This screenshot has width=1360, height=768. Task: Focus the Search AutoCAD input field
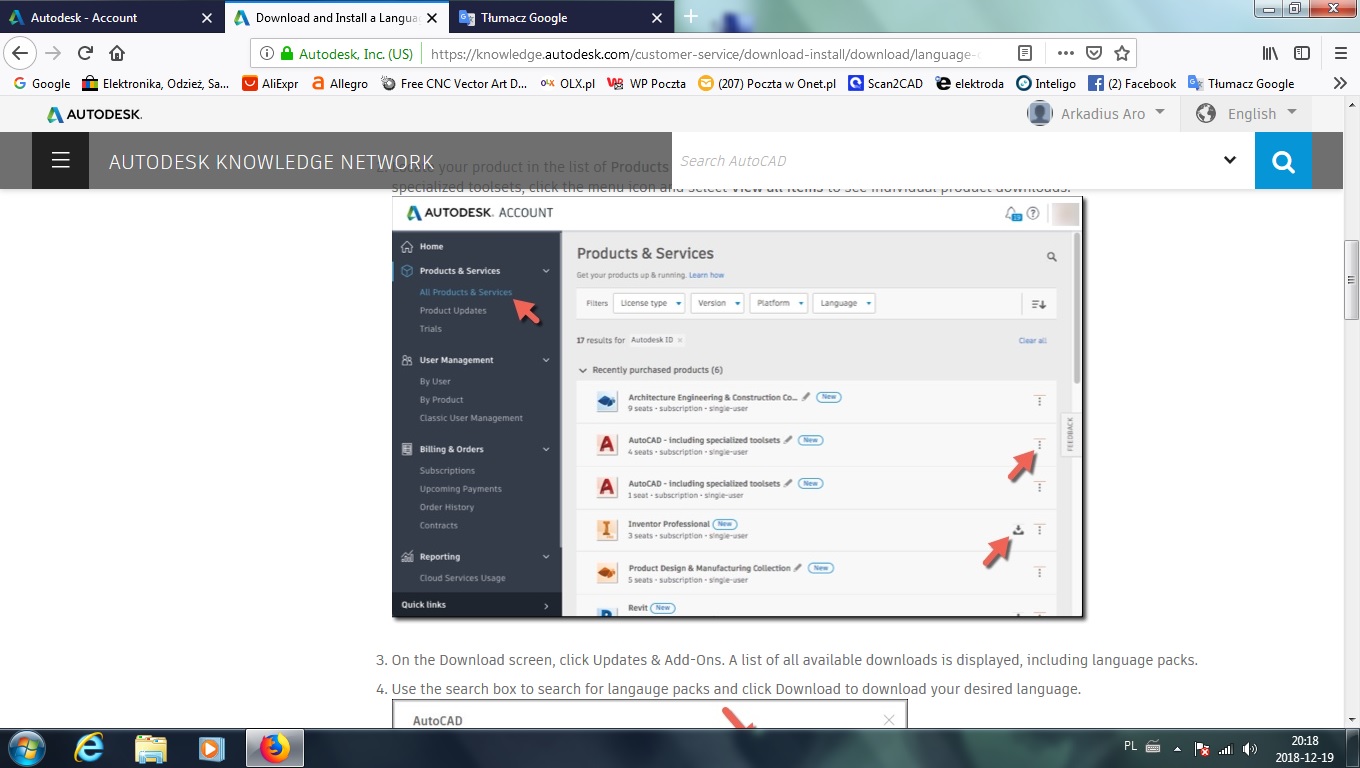tap(940, 160)
